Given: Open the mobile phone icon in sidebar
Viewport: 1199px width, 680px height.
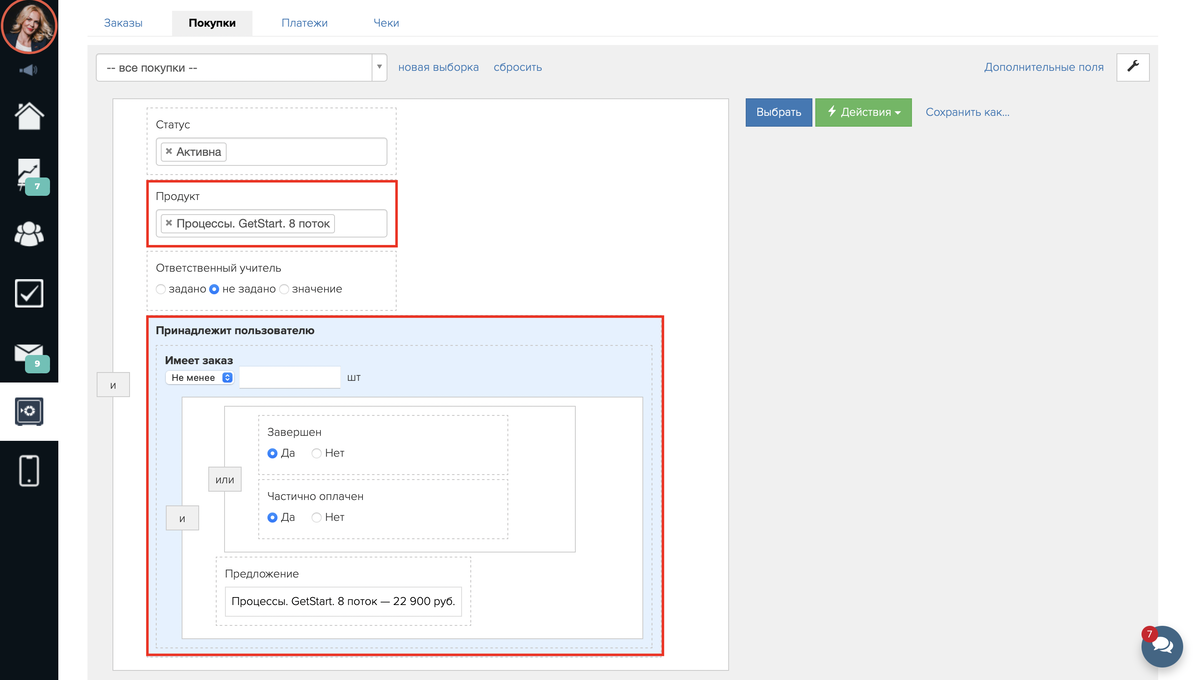Looking at the screenshot, I should 29,470.
